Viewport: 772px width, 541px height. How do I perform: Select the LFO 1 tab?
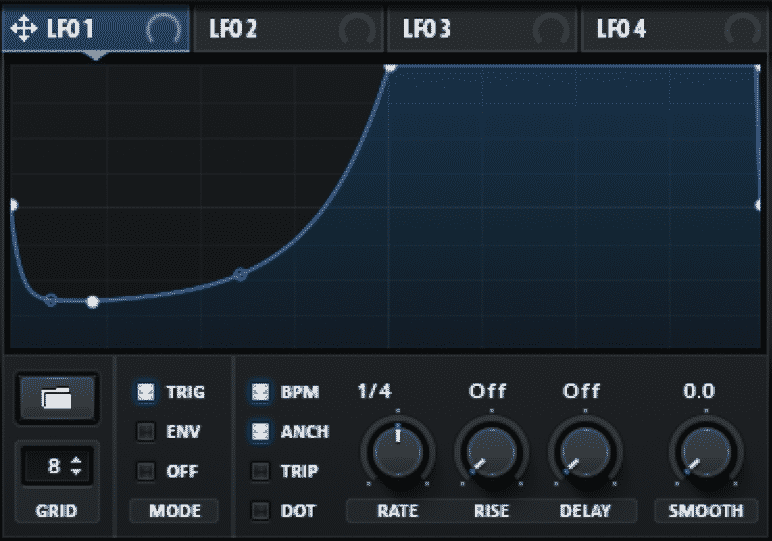[96, 29]
